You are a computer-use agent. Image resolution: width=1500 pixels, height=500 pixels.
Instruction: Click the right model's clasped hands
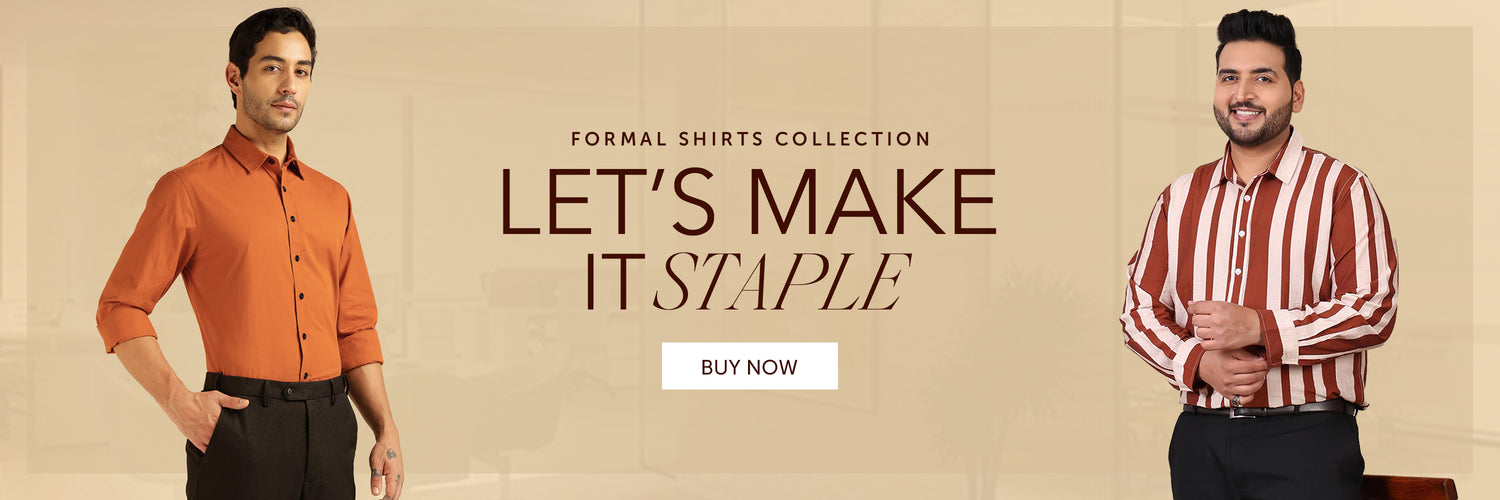[1231, 351]
